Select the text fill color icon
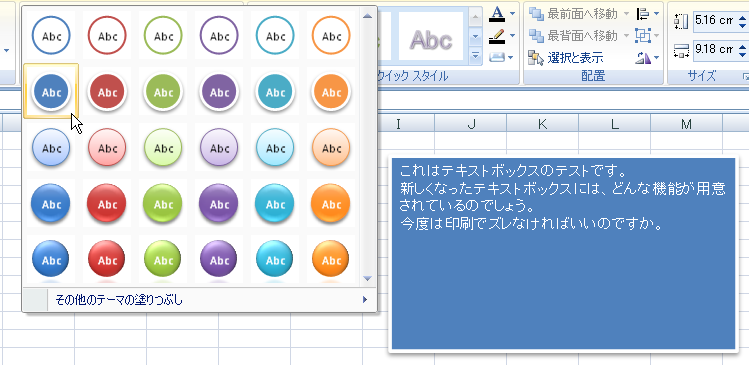749x365 pixels. [x=497, y=14]
